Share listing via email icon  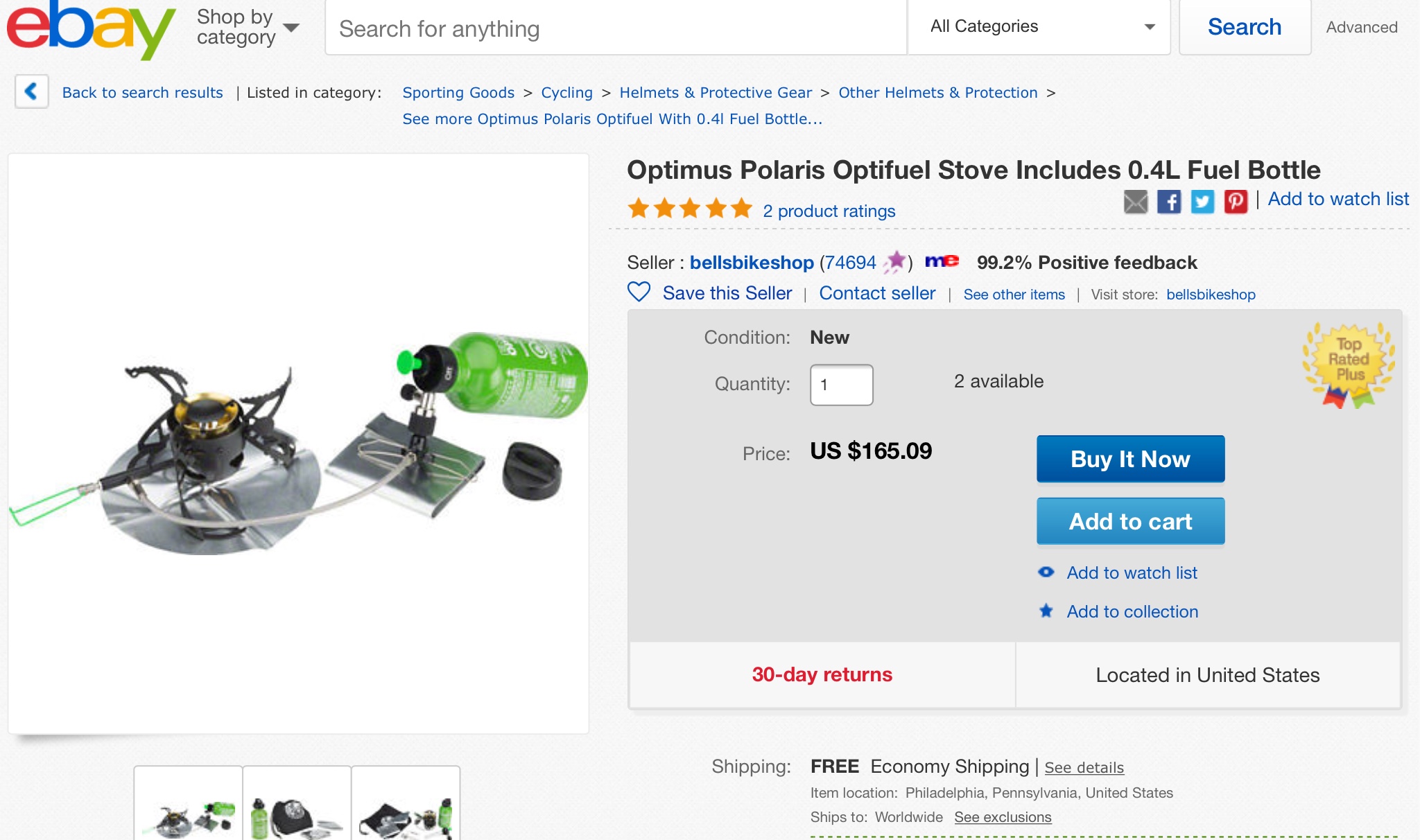(1135, 202)
